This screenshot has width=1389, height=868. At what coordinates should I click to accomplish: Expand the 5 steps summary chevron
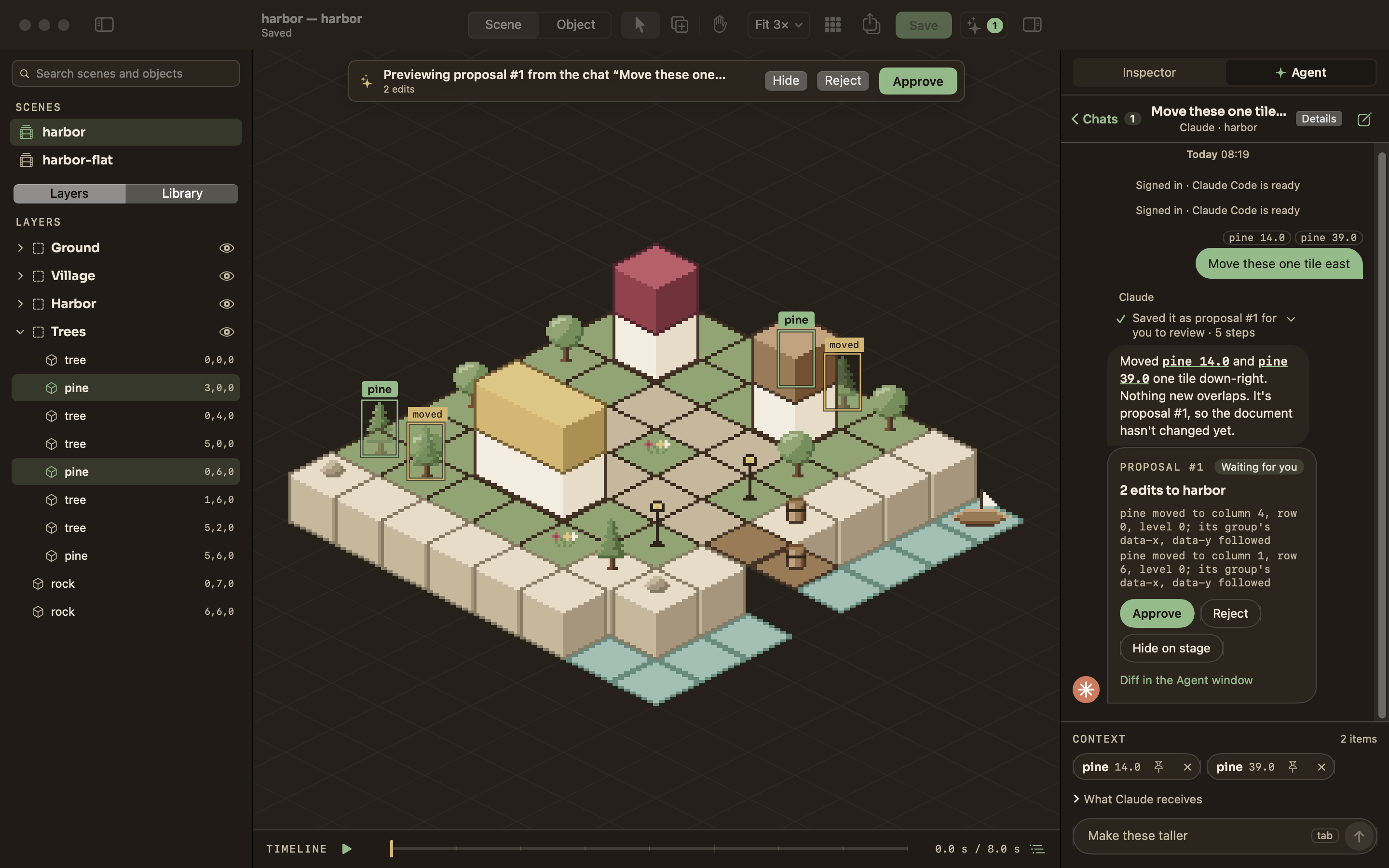[1291, 319]
